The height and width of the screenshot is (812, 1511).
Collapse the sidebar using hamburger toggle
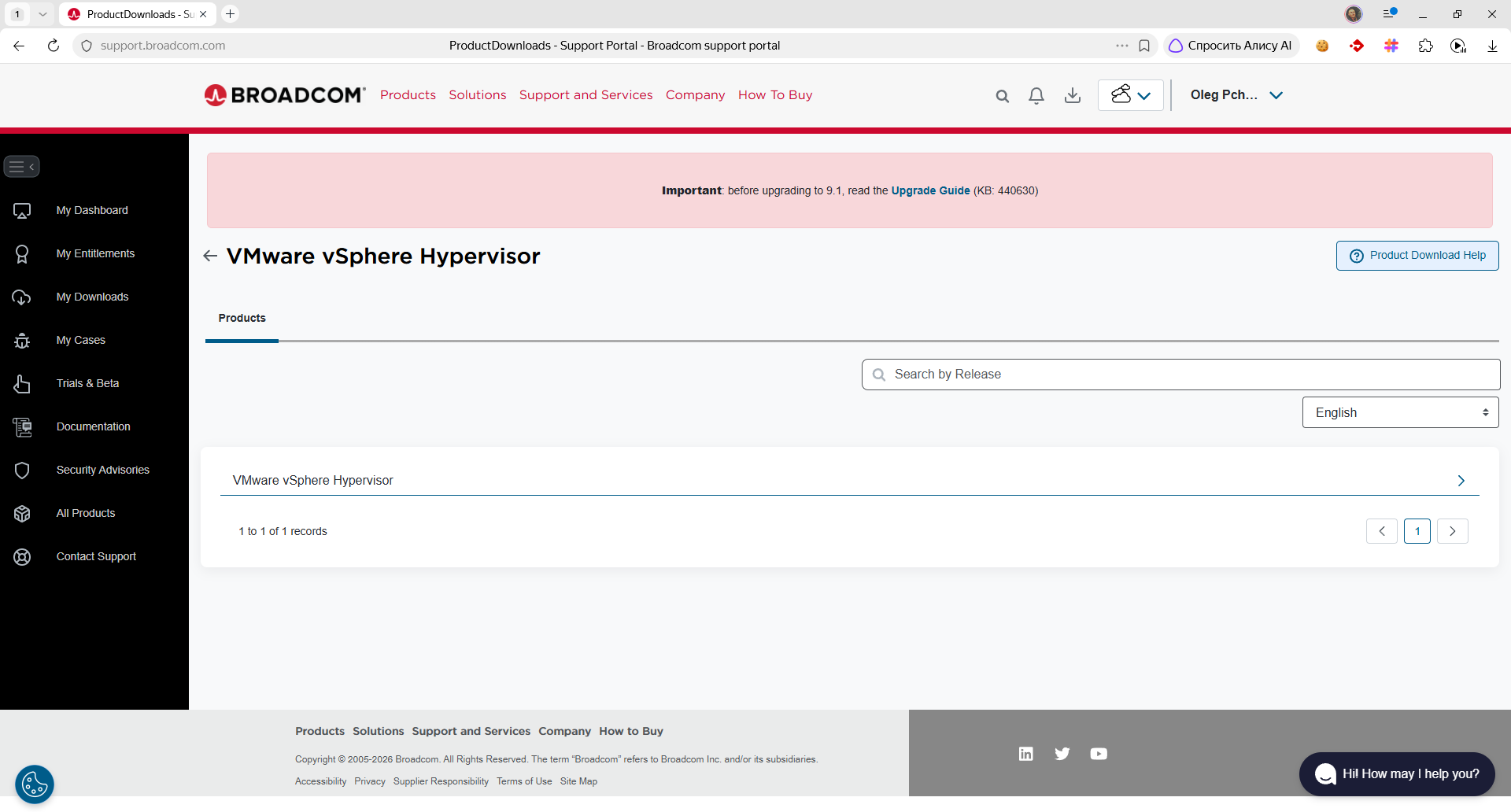pos(21,167)
